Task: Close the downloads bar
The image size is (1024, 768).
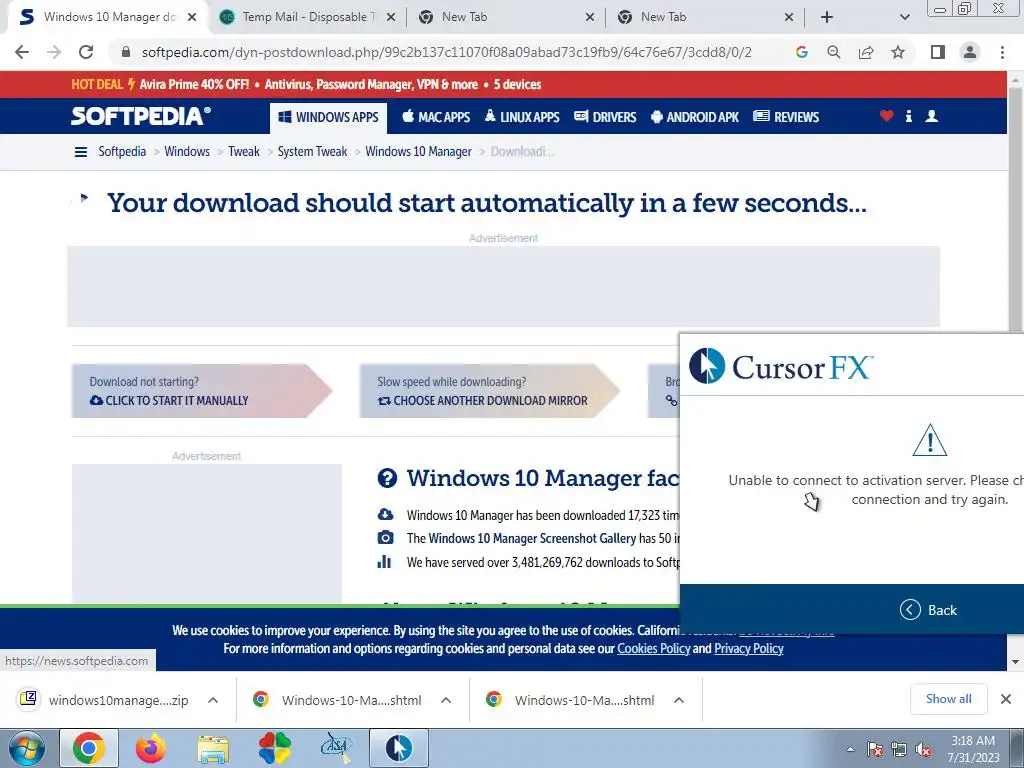Action: 1006,699
